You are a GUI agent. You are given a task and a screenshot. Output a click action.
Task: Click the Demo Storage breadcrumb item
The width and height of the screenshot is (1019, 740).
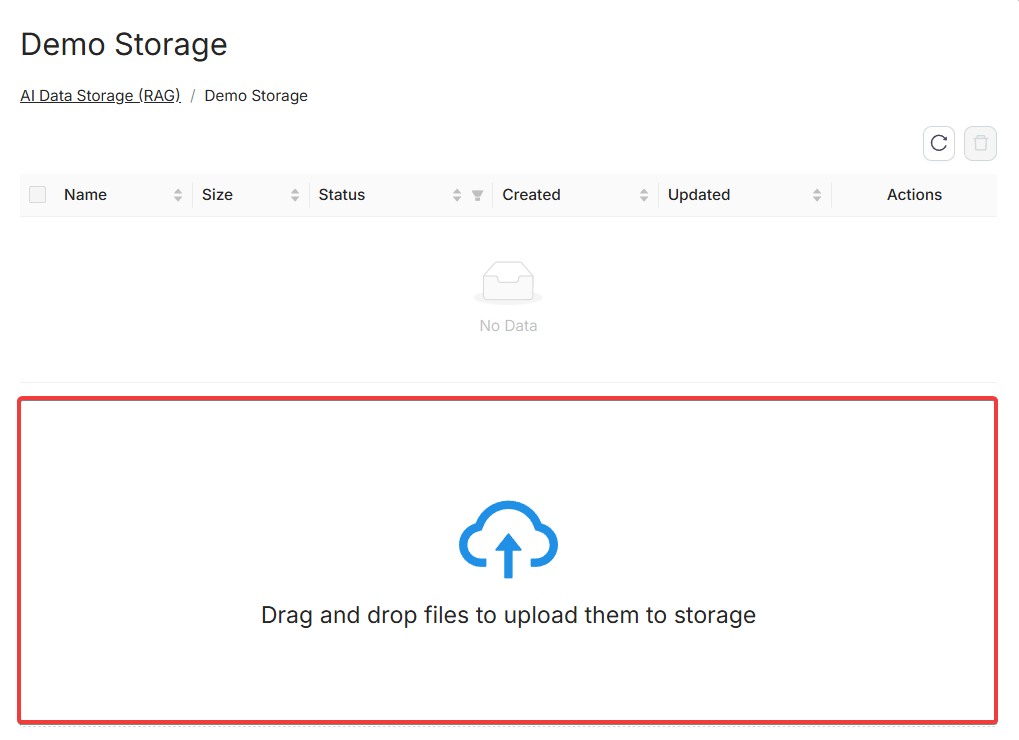[x=256, y=96]
